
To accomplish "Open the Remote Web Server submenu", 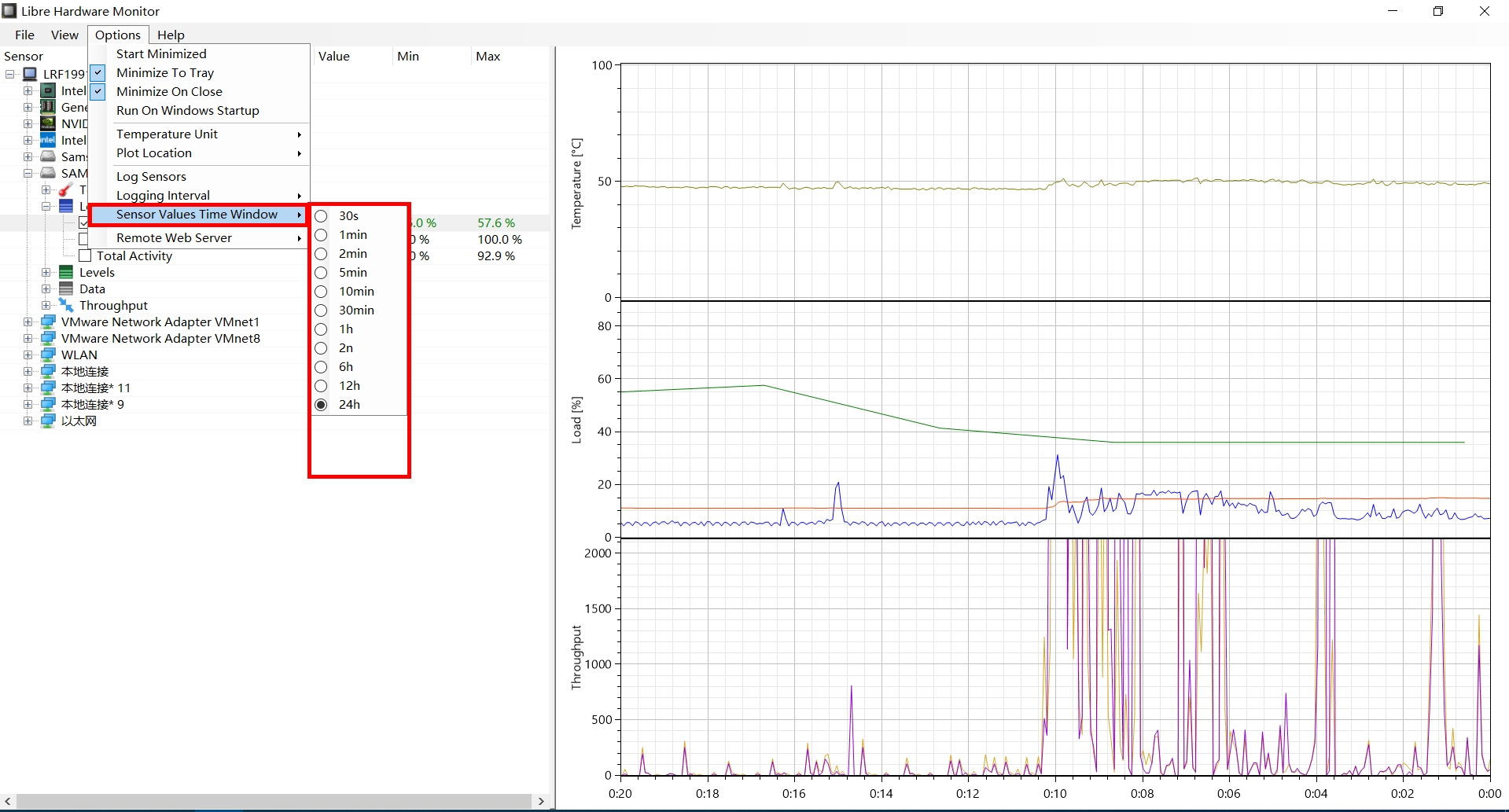I will coord(199,237).
